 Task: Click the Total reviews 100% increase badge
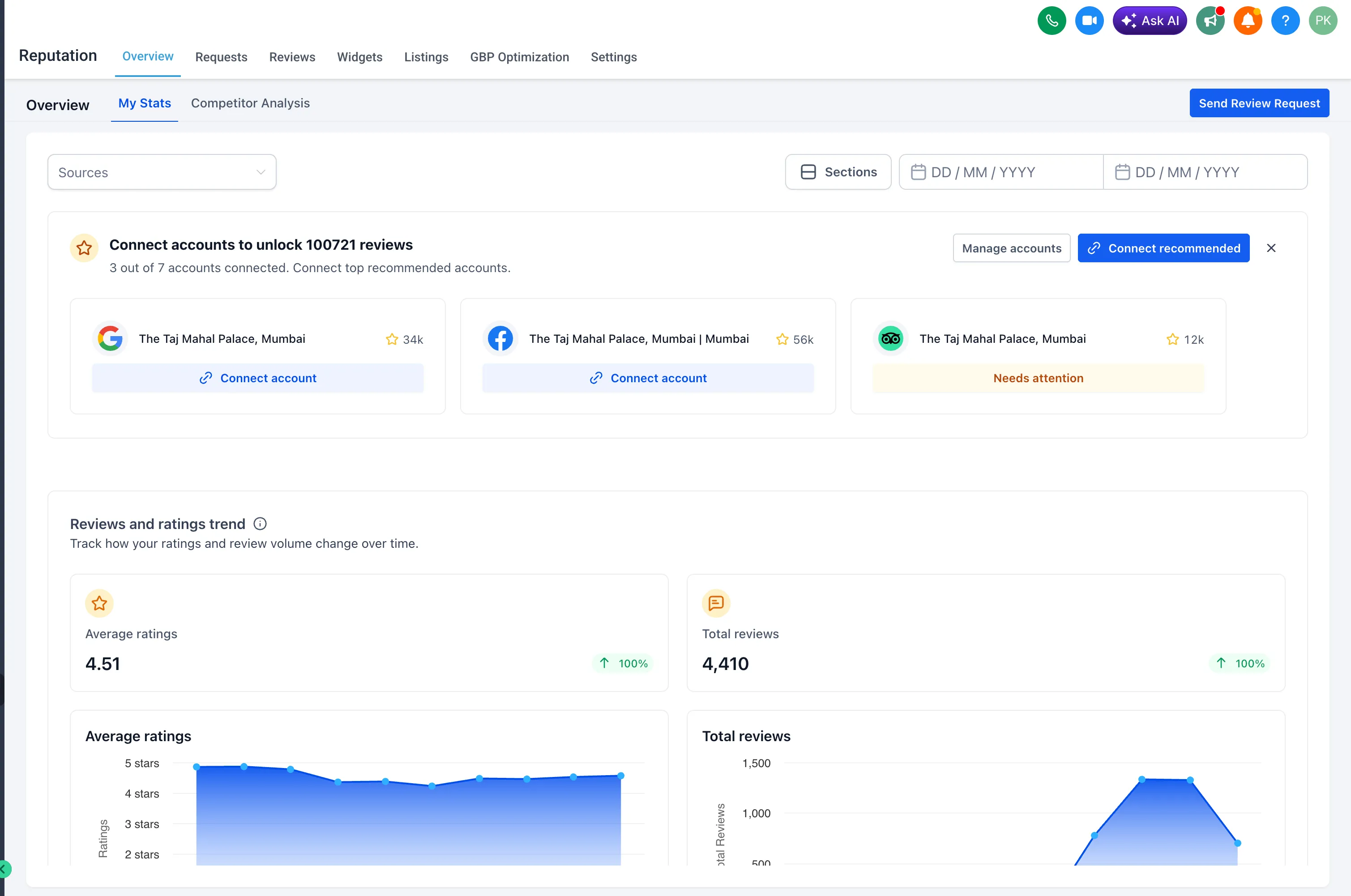click(x=1239, y=663)
